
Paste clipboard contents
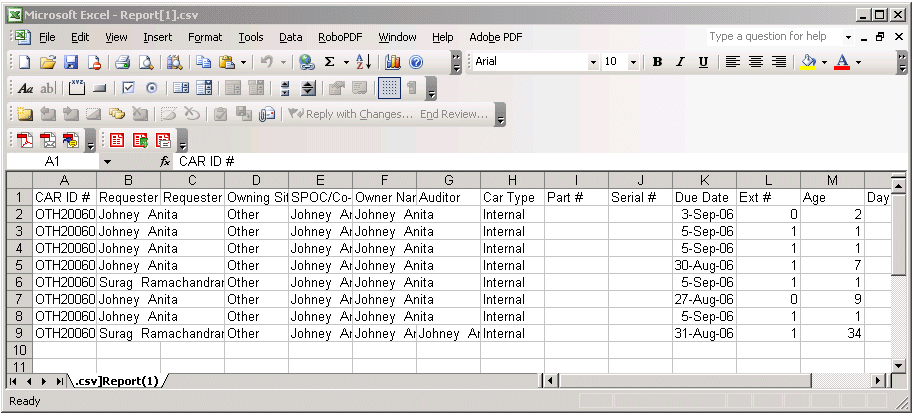tap(227, 62)
